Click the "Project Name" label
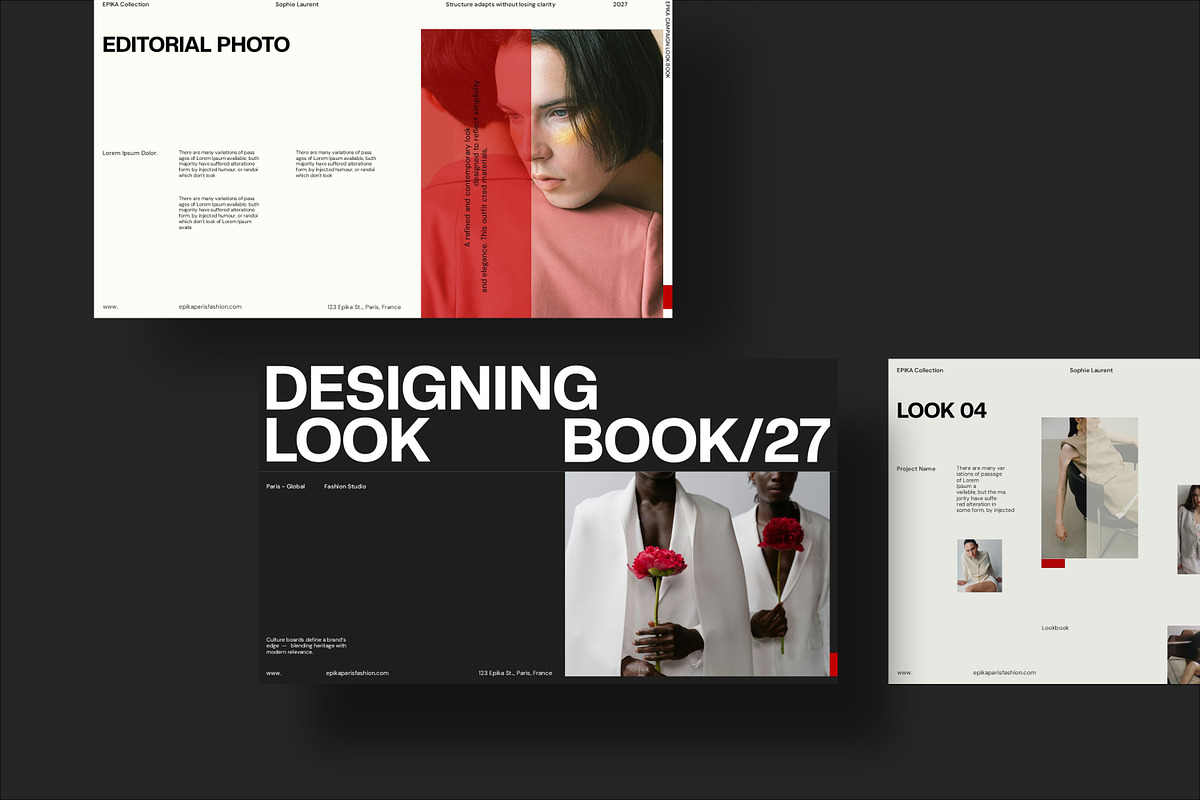The image size is (1200, 800). [916, 468]
